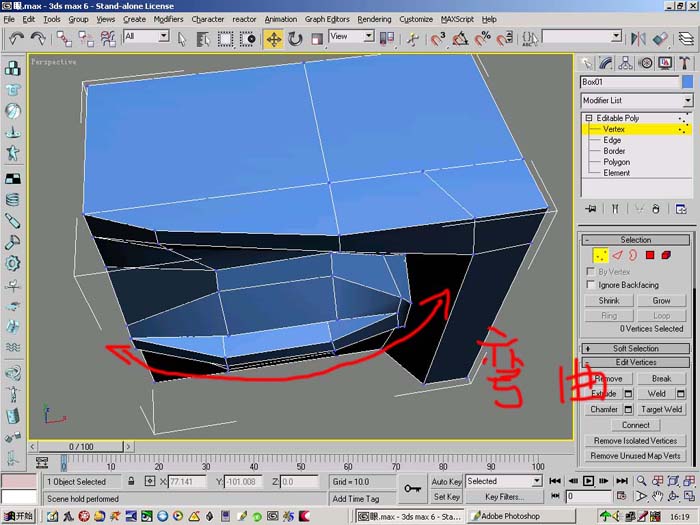Click the Grow button
This screenshot has width=700, height=525.
(x=661, y=300)
